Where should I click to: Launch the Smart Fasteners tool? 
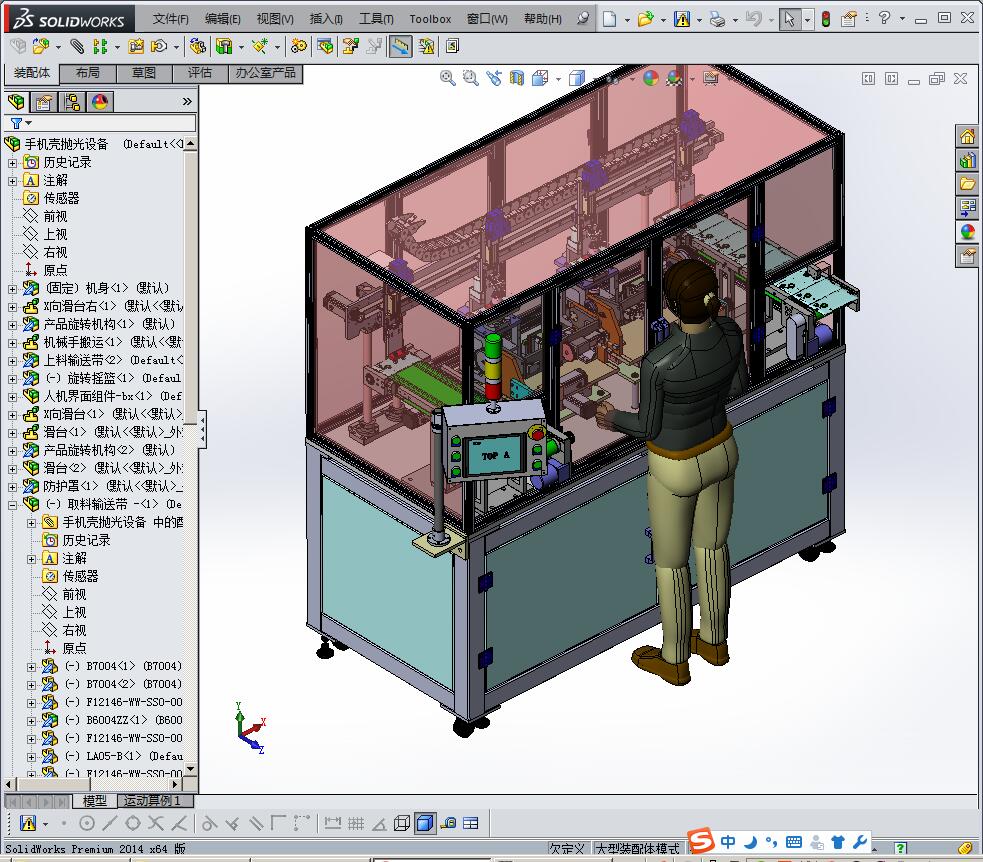coord(136,46)
